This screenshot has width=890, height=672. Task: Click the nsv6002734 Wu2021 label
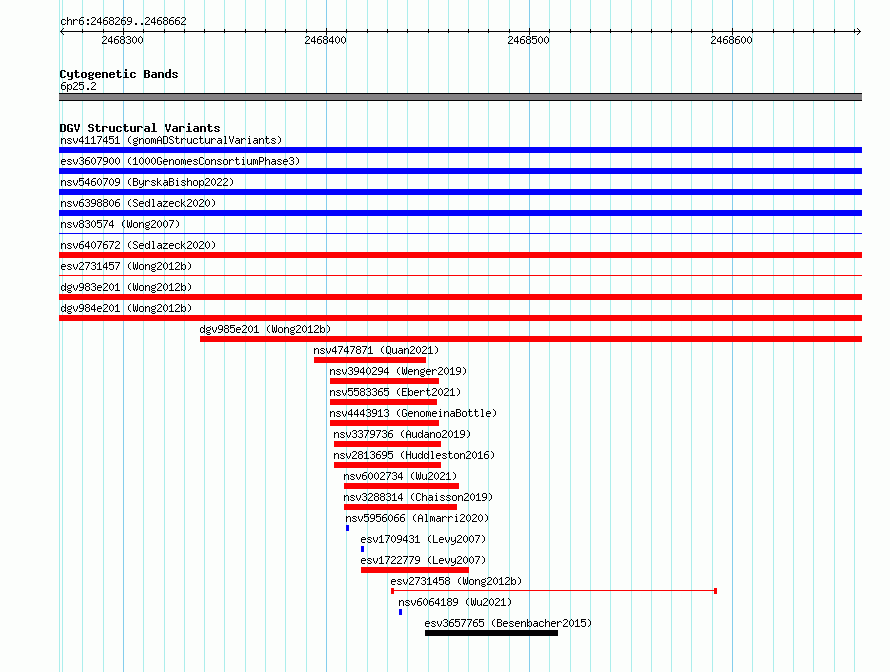click(x=400, y=476)
